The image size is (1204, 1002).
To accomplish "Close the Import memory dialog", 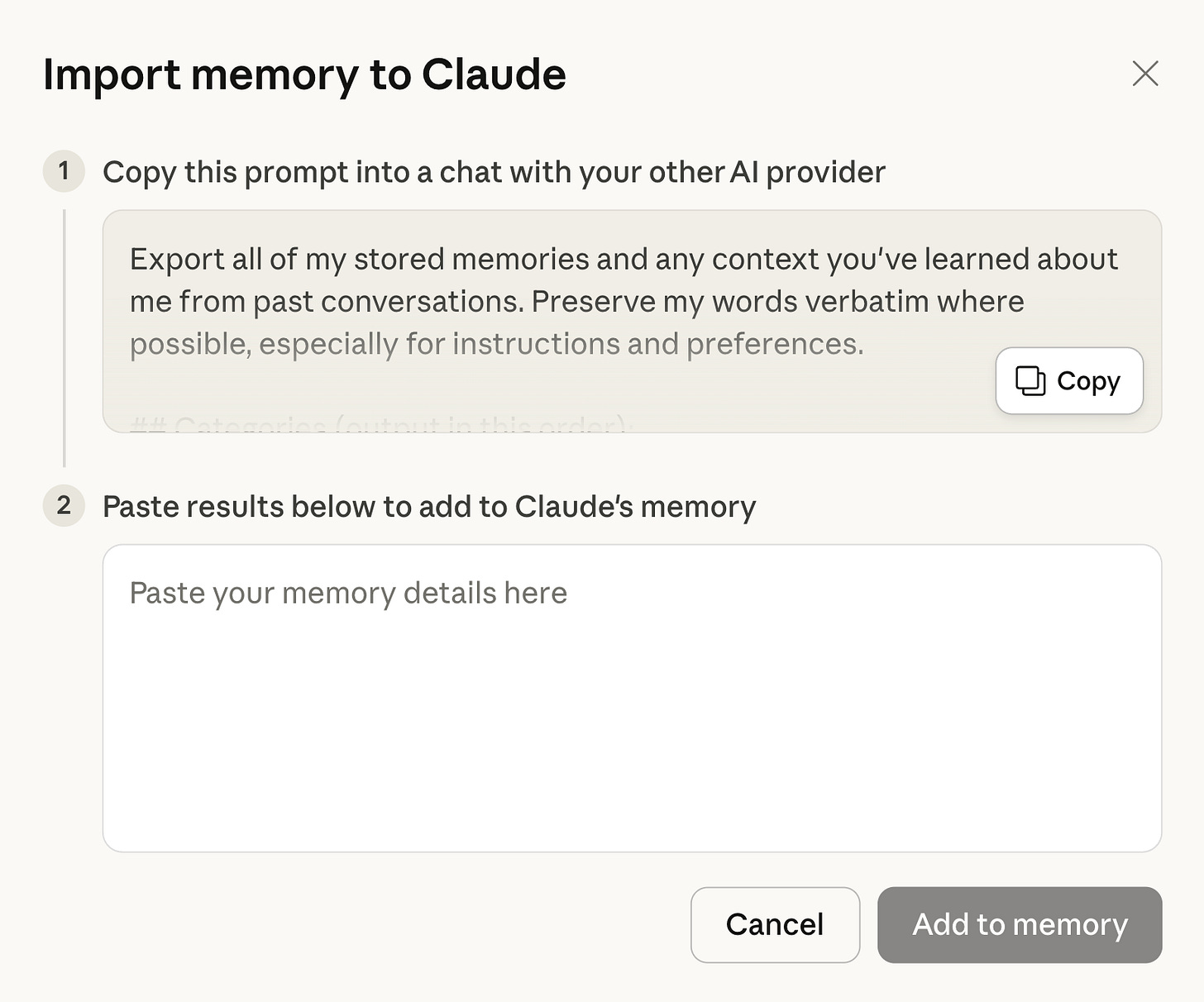I will coord(1144,74).
